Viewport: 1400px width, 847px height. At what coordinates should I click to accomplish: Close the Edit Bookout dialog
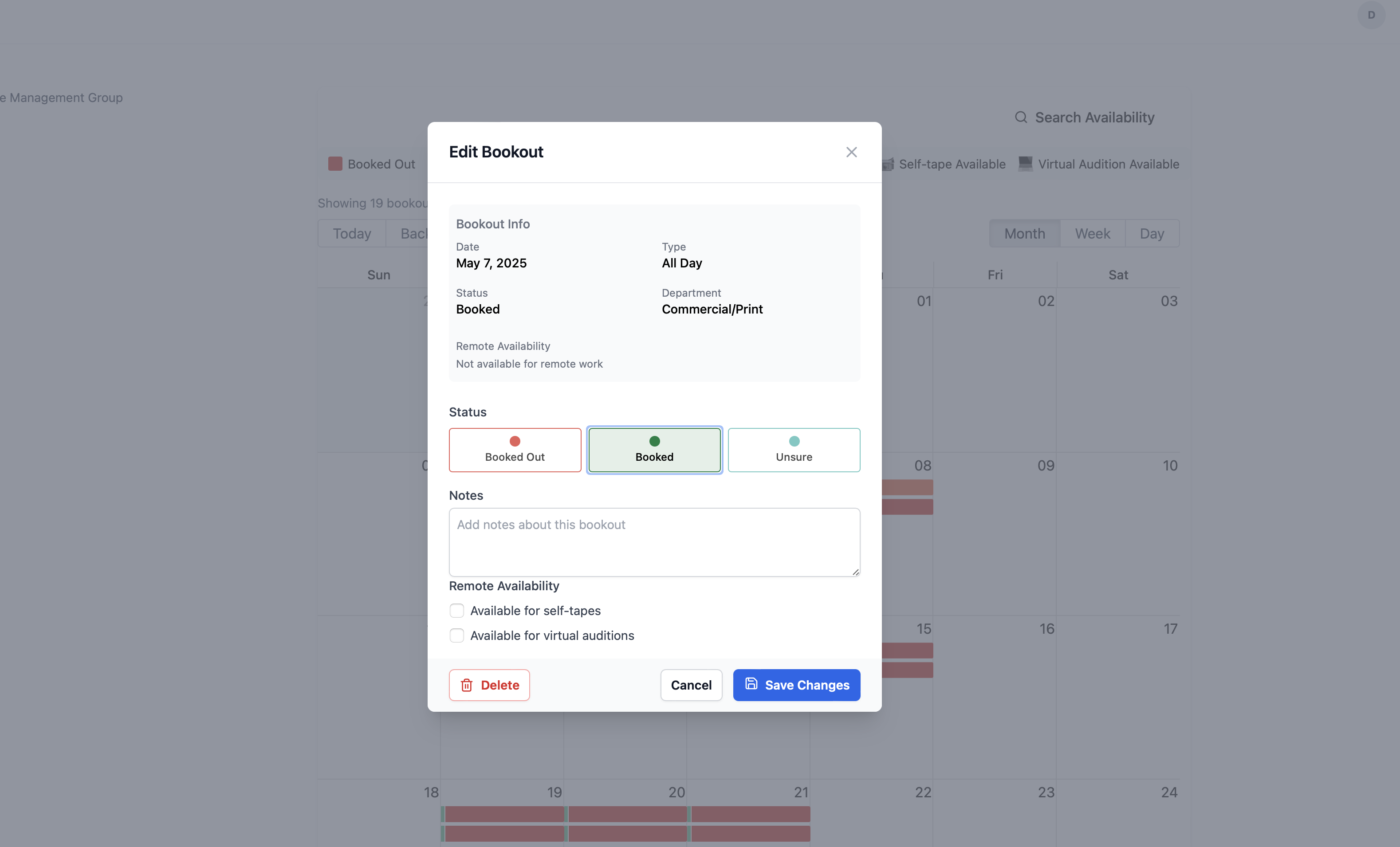tap(851, 152)
